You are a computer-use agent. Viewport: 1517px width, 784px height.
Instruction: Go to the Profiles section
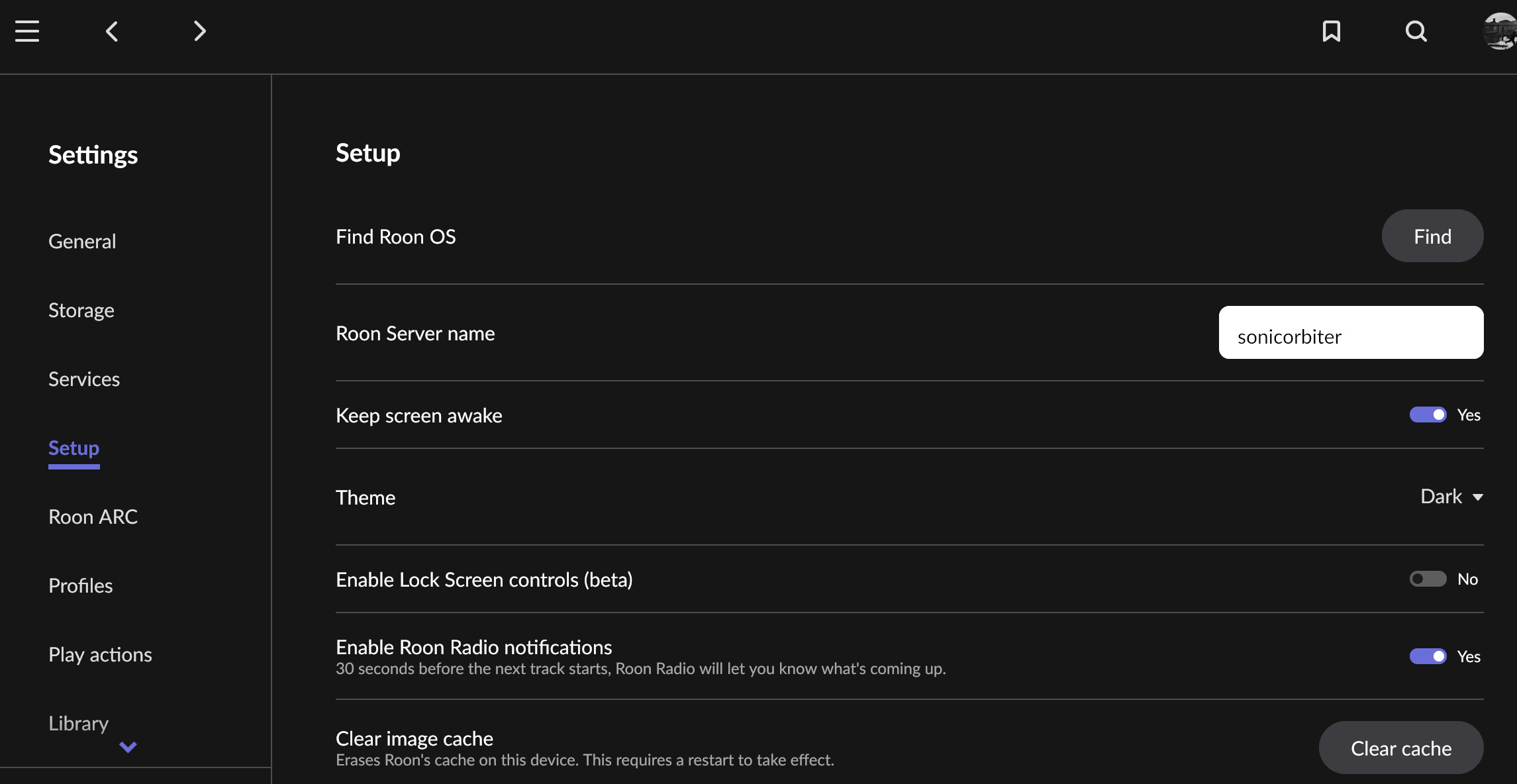coord(81,585)
